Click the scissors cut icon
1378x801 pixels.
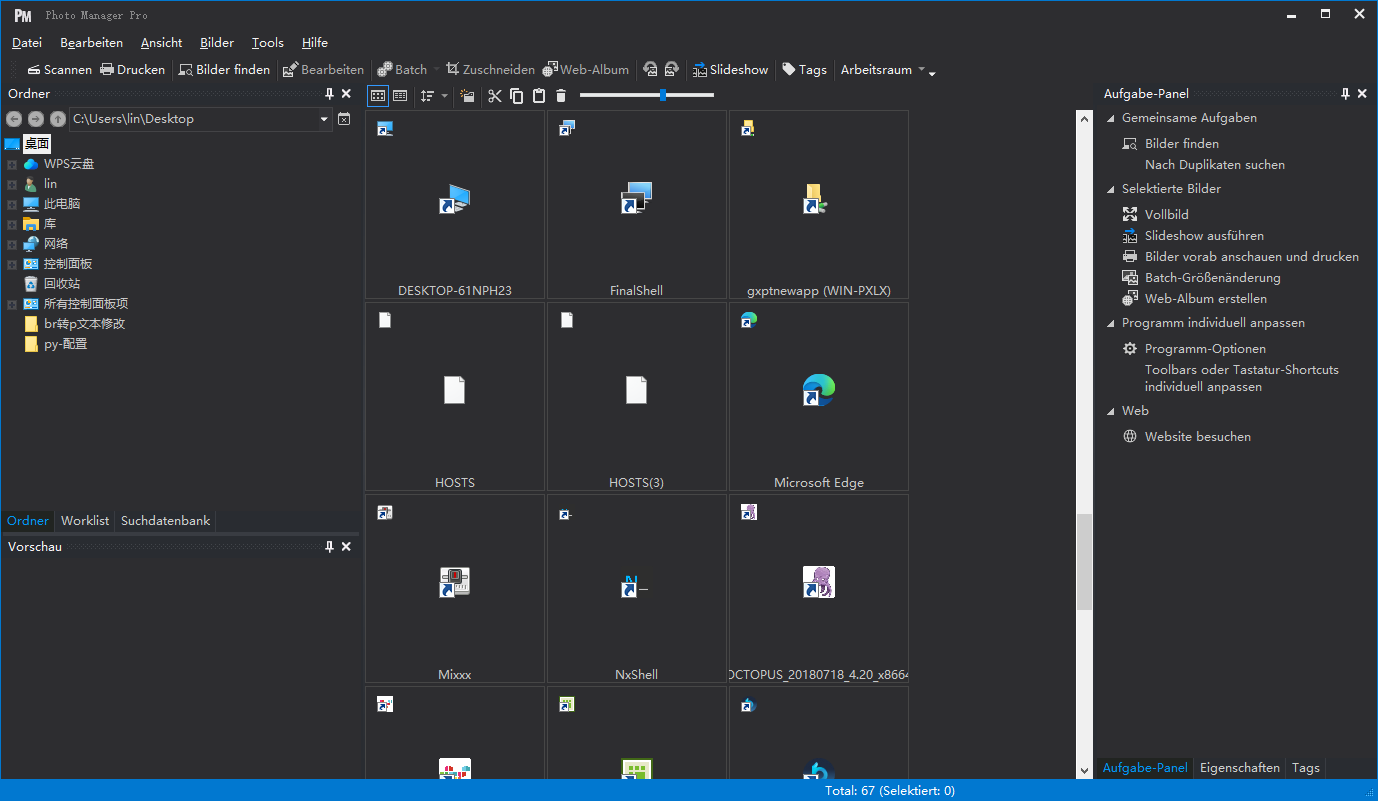tap(494, 96)
